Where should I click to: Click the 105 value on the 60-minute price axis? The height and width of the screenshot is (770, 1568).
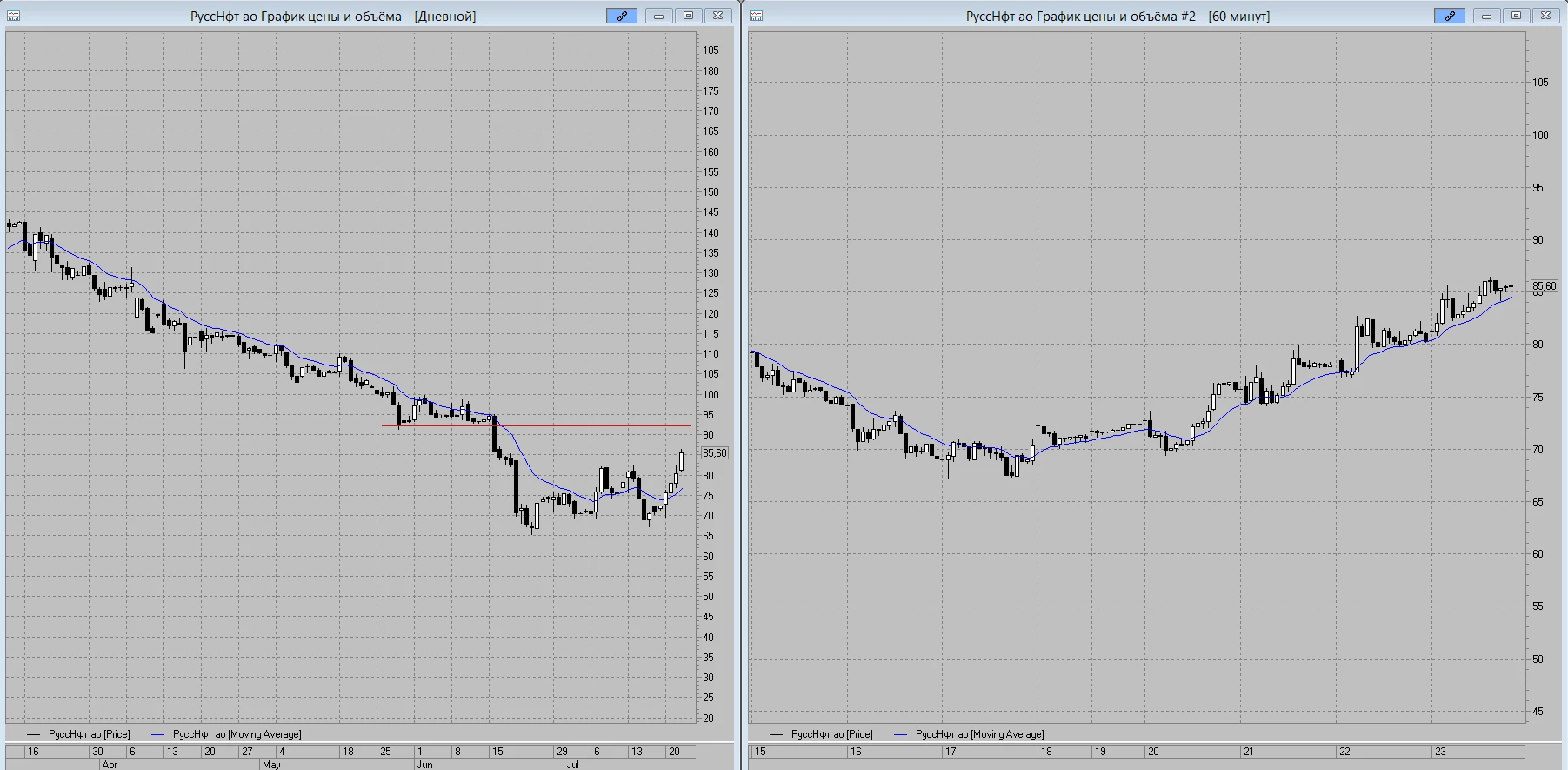click(x=1540, y=83)
